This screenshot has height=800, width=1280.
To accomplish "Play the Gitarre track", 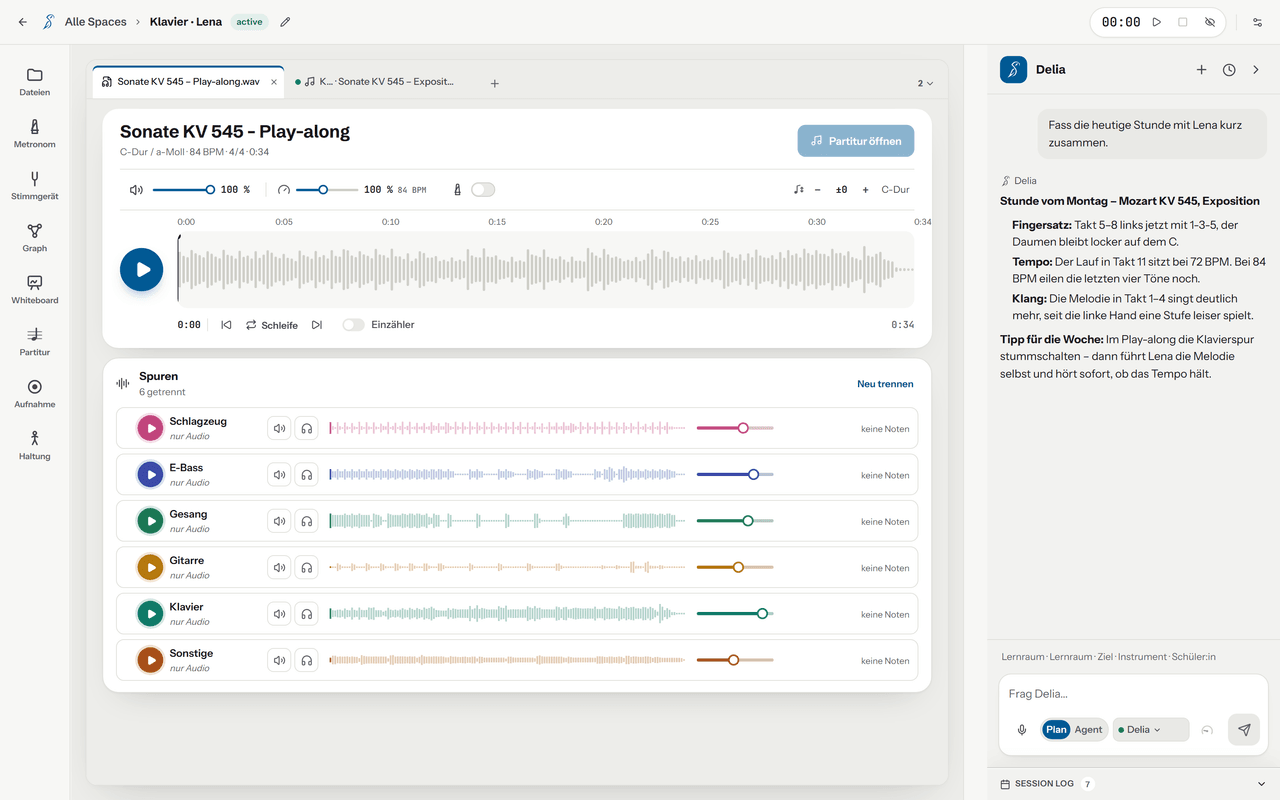I will (151, 567).
